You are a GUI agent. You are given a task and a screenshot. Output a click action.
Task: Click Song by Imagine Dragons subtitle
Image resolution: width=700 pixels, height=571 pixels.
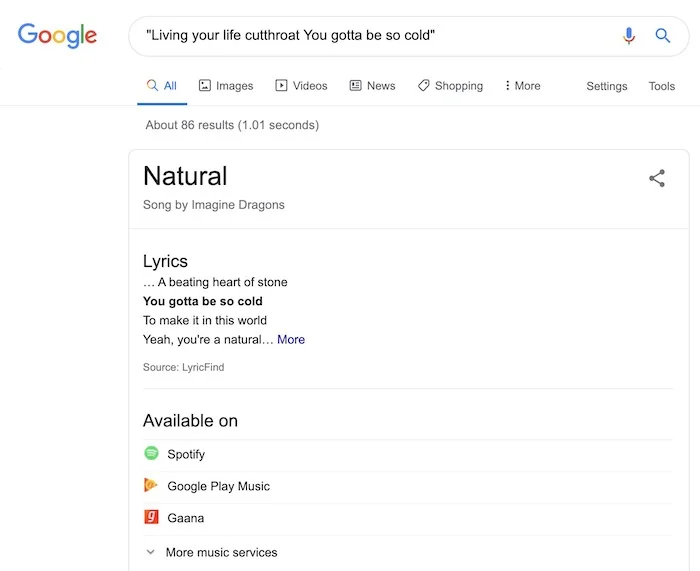[x=213, y=204]
